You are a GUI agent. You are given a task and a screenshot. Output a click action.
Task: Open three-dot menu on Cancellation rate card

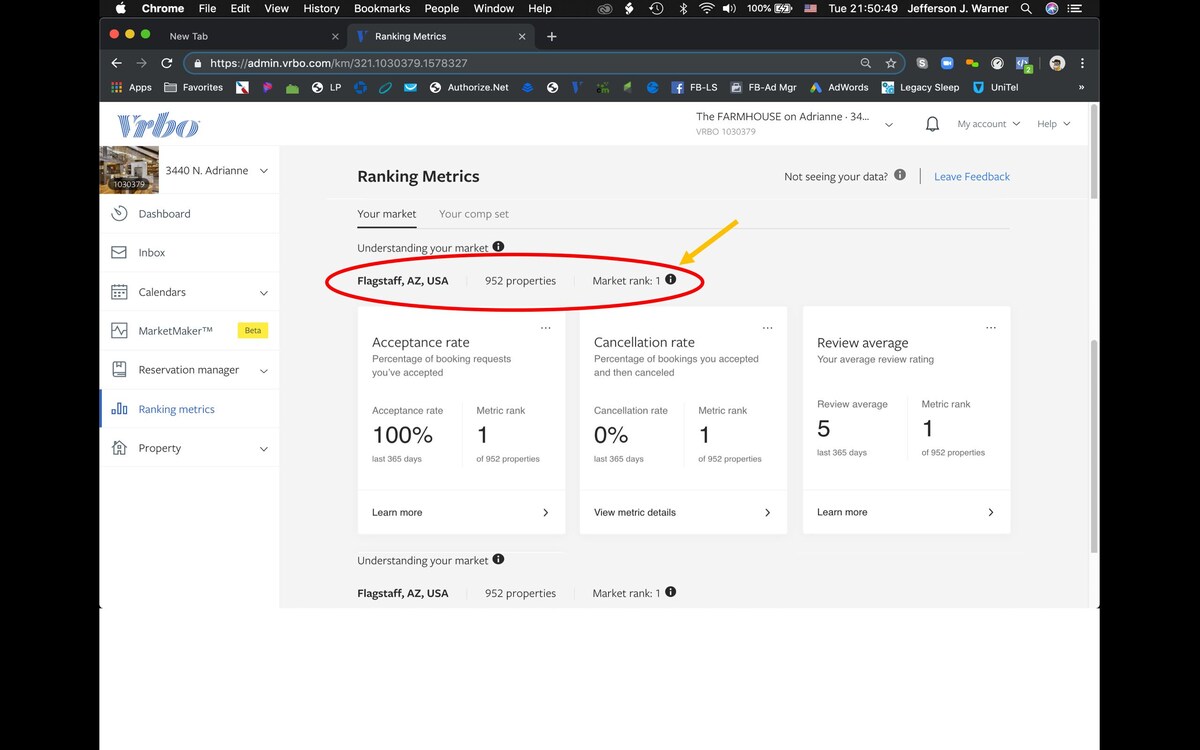click(768, 328)
